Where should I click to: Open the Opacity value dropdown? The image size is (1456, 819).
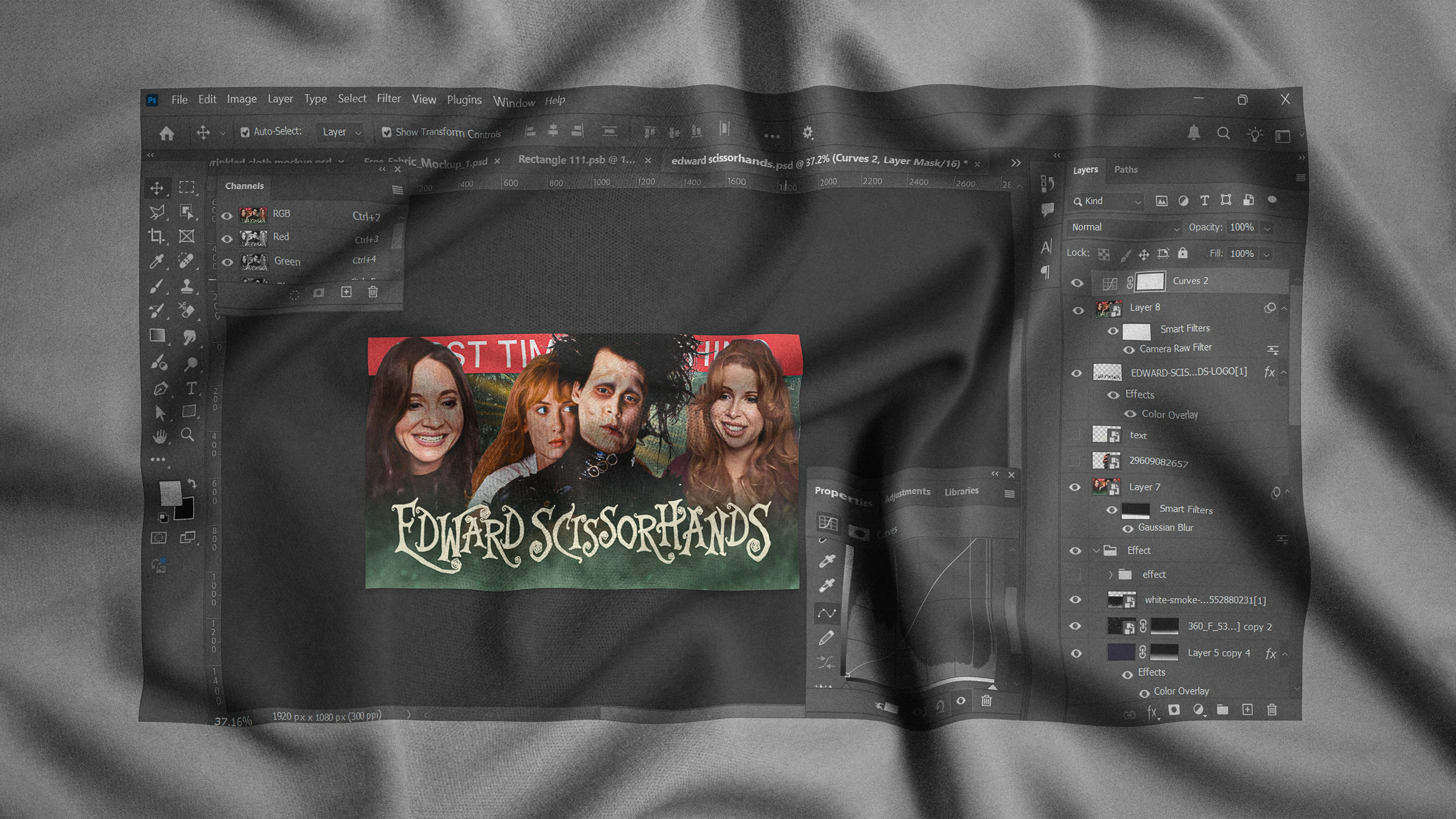[1267, 228]
